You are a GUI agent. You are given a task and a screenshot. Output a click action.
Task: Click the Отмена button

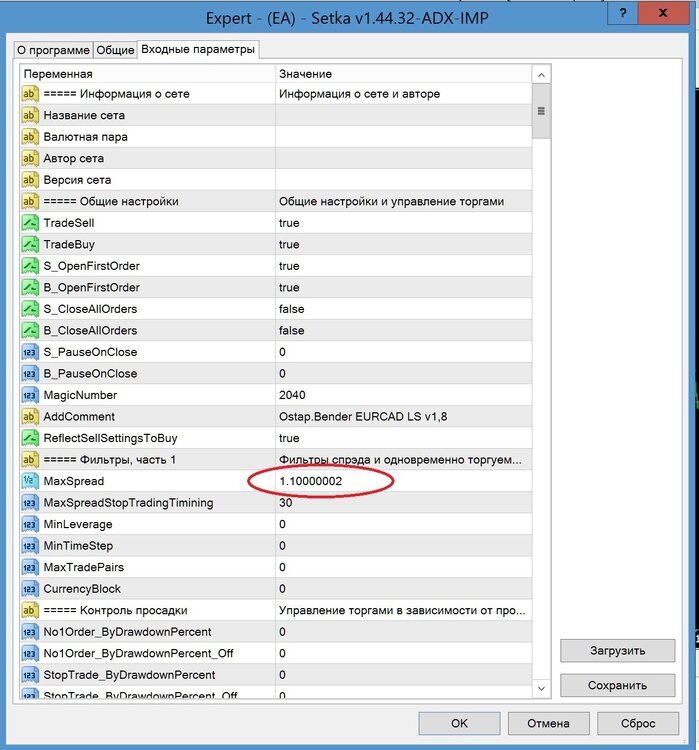548,723
